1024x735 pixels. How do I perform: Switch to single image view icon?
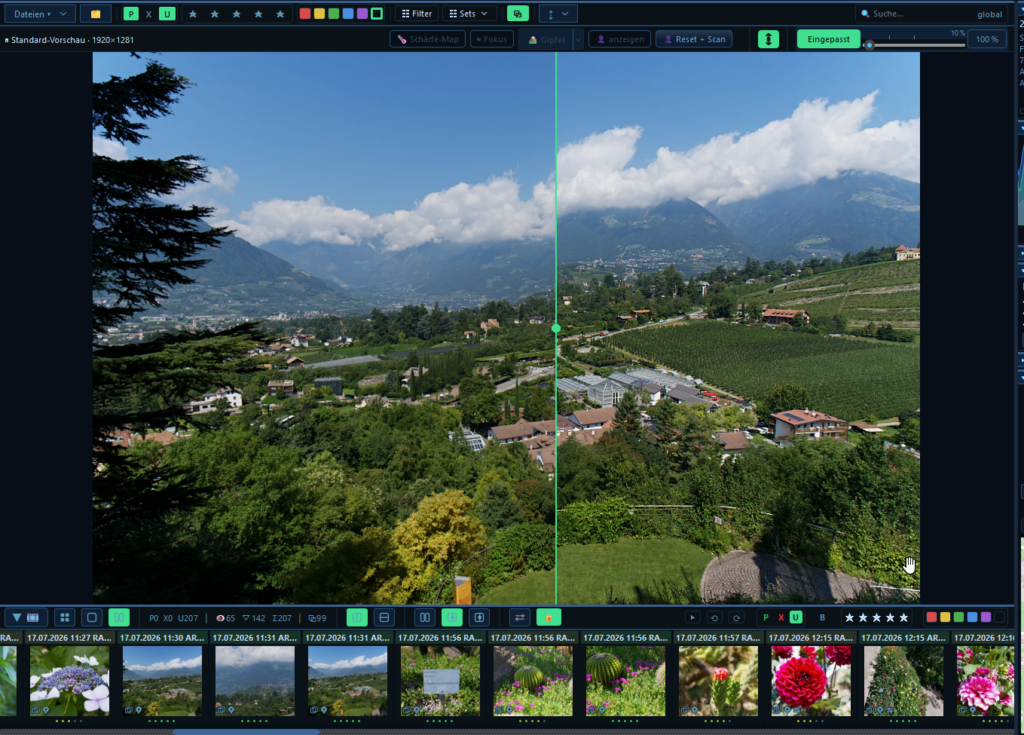[x=92, y=617]
